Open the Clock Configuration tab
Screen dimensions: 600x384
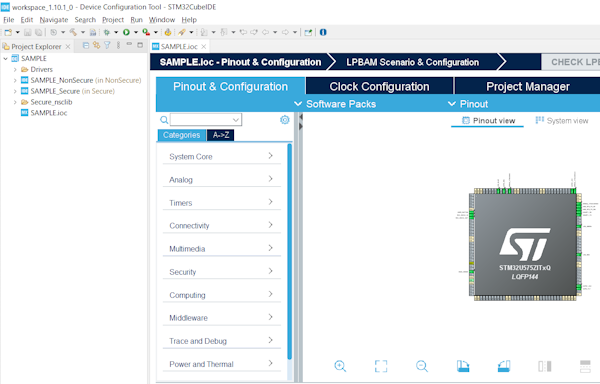point(379,86)
